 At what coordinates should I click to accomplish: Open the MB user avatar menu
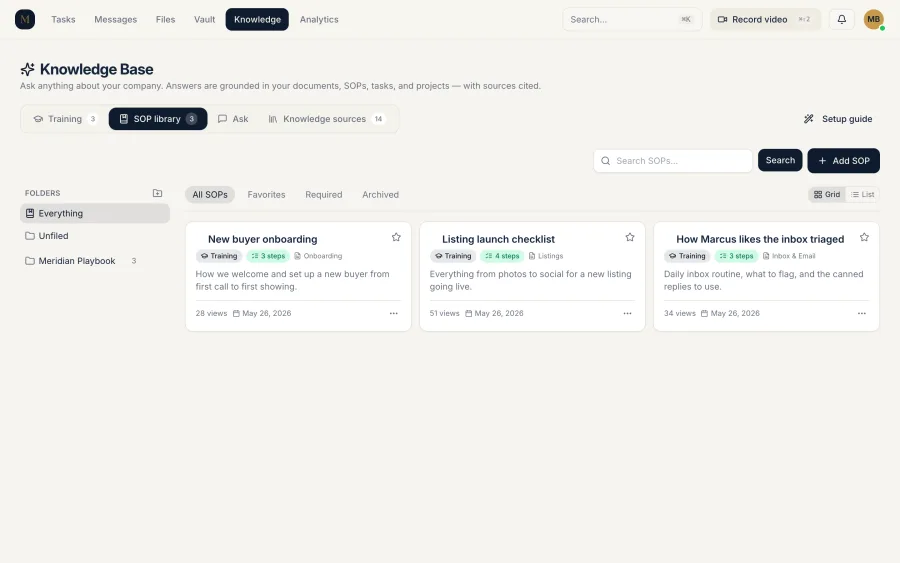coord(874,20)
